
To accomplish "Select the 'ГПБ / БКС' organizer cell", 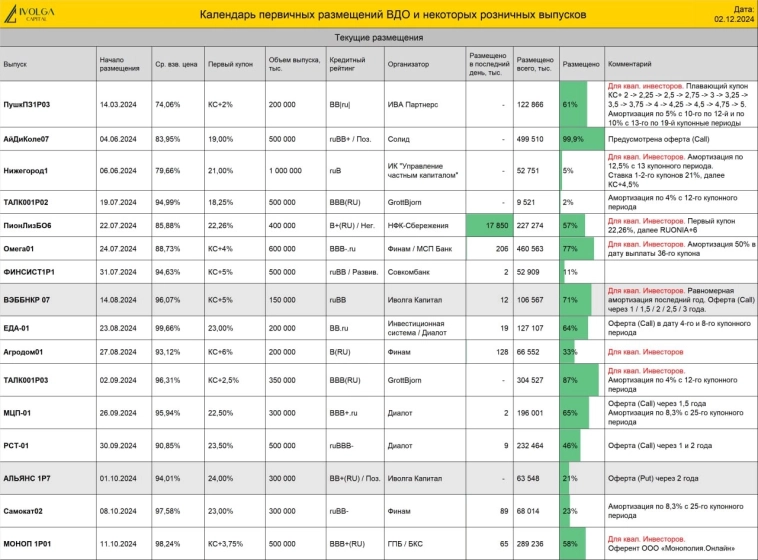I will point(404,543).
